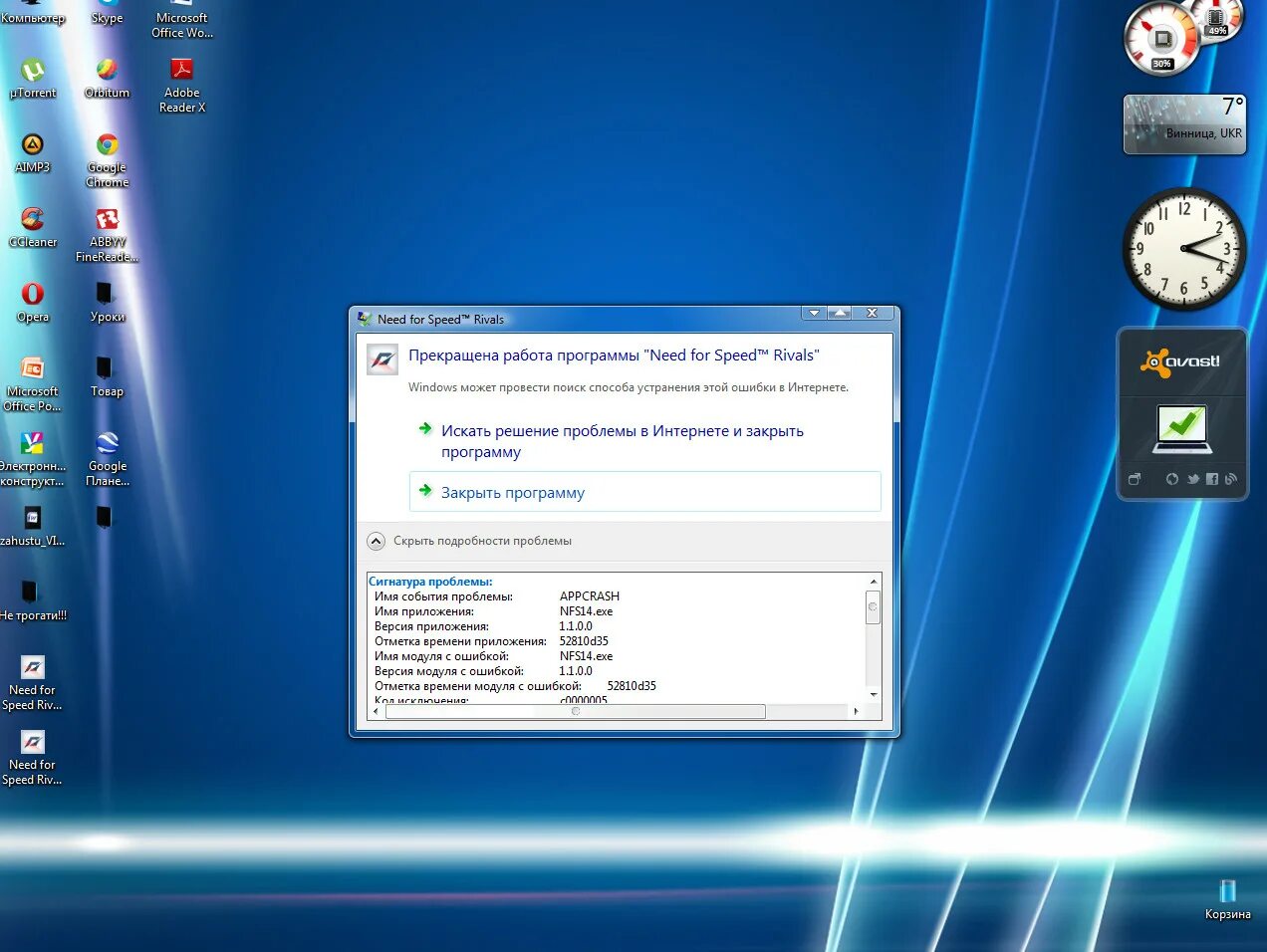This screenshot has height=952, width=1267.
Task: Click the details list scroll-up arrow
Action: click(x=874, y=582)
